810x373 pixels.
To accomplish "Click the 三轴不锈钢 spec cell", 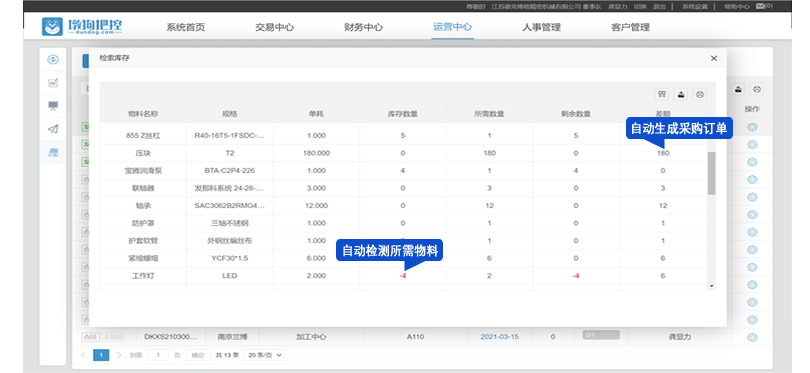I will point(229,223).
